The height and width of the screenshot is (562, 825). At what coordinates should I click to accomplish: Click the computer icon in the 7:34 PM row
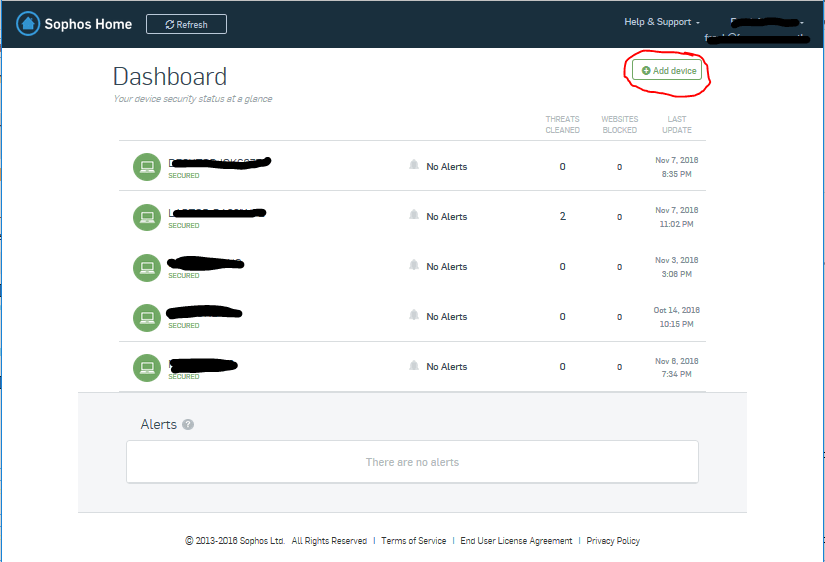coord(147,367)
